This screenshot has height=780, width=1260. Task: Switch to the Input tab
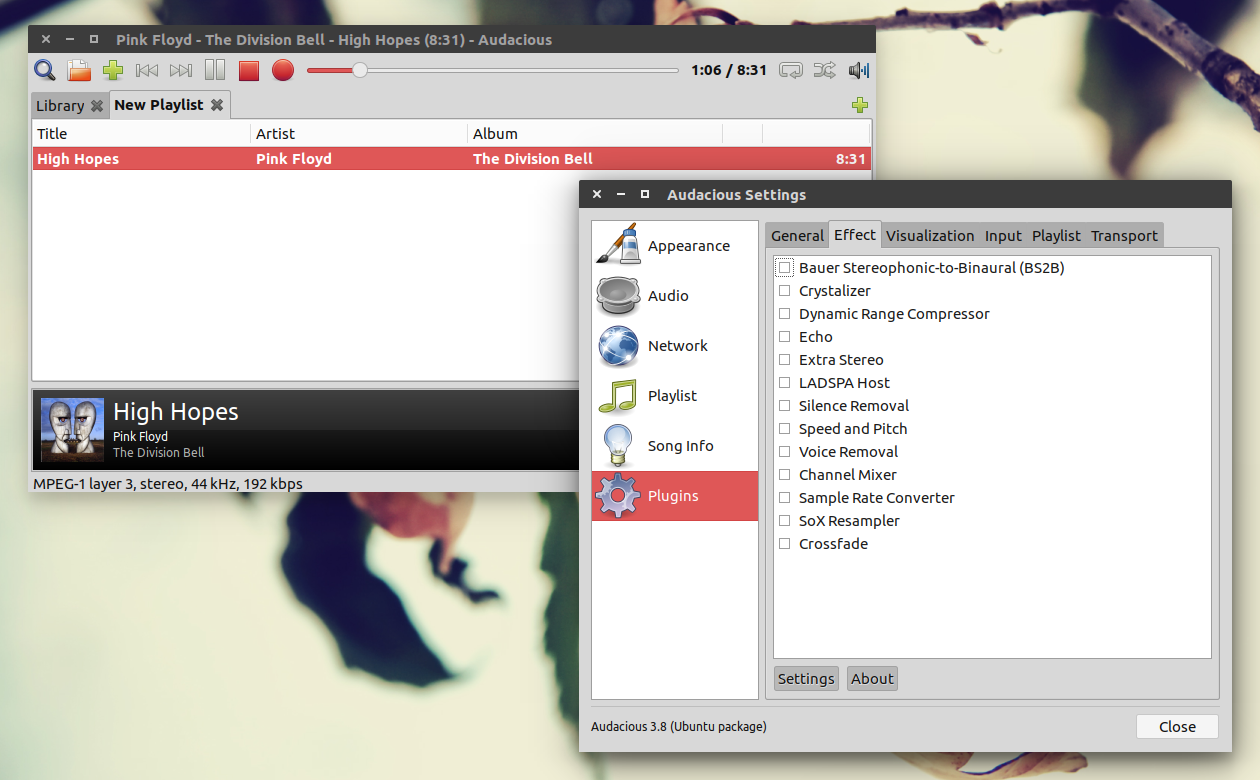click(1003, 236)
